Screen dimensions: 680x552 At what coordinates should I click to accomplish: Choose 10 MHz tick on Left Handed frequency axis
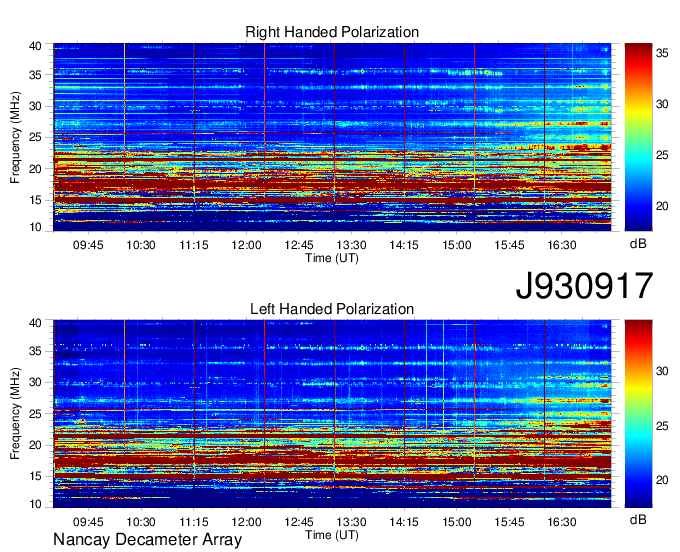pos(35,504)
